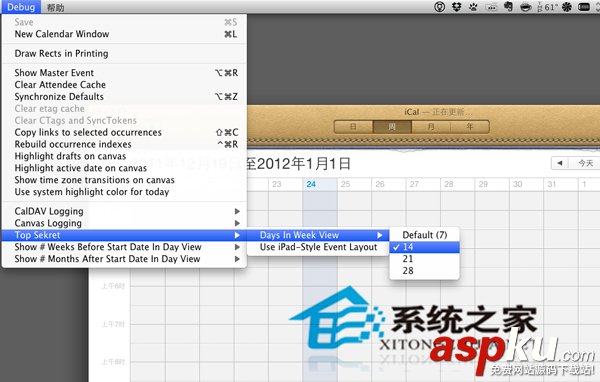The width and height of the screenshot is (600, 382).
Task: Open the 帮助 menu in the menu bar
Action: point(55,7)
